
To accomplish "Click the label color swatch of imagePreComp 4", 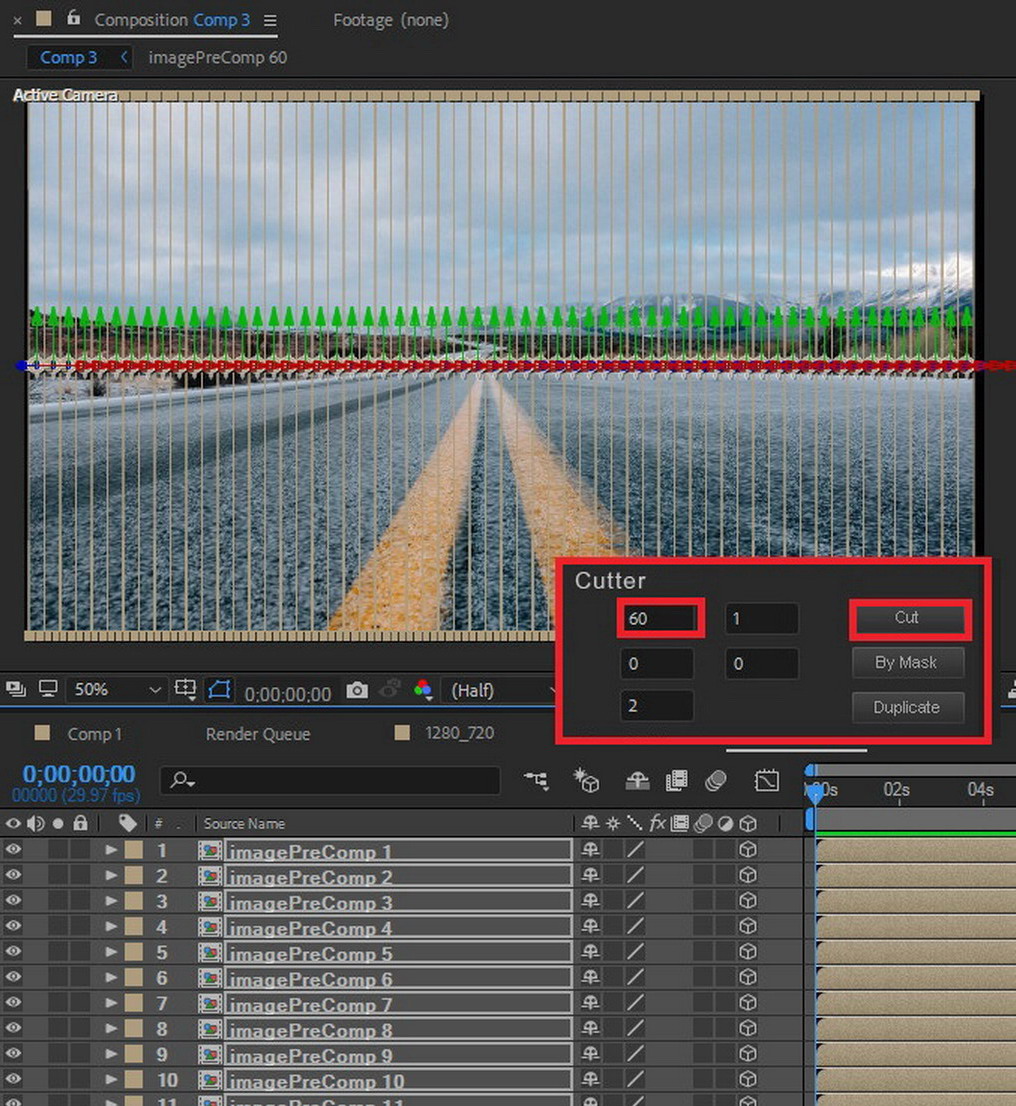I will click(x=134, y=926).
